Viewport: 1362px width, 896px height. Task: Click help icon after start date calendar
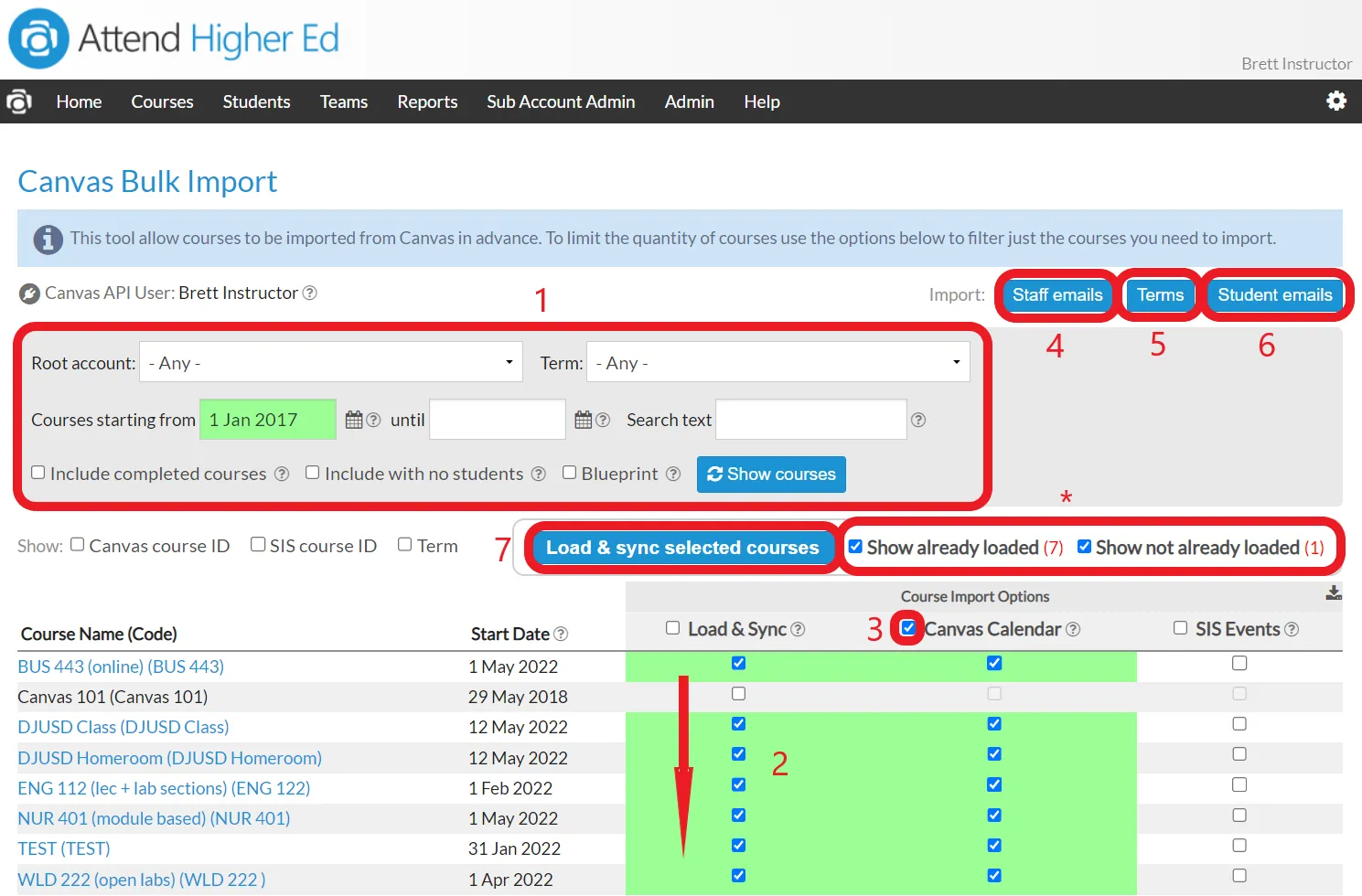pos(373,420)
